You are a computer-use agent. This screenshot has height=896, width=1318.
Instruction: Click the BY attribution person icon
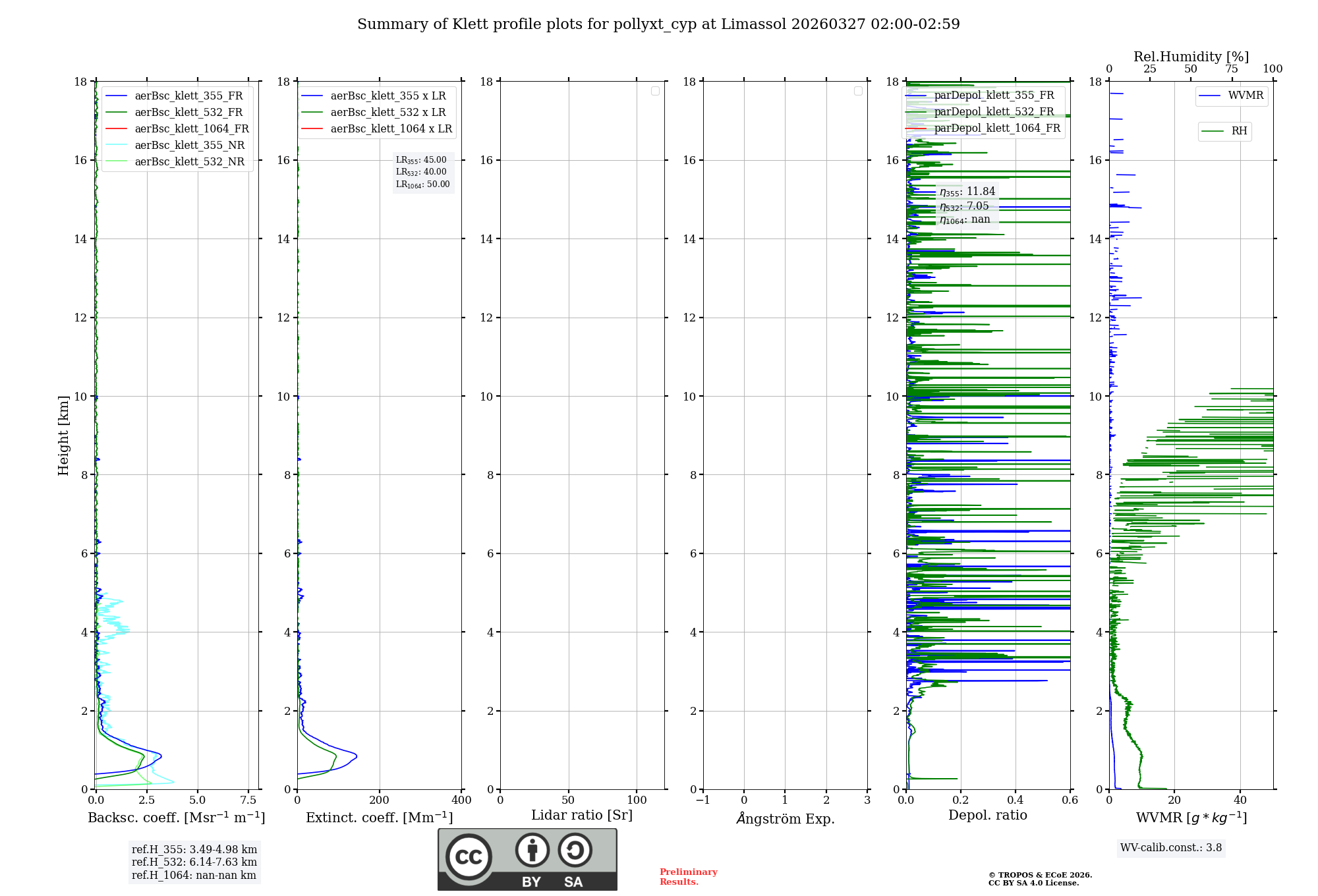(532, 850)
